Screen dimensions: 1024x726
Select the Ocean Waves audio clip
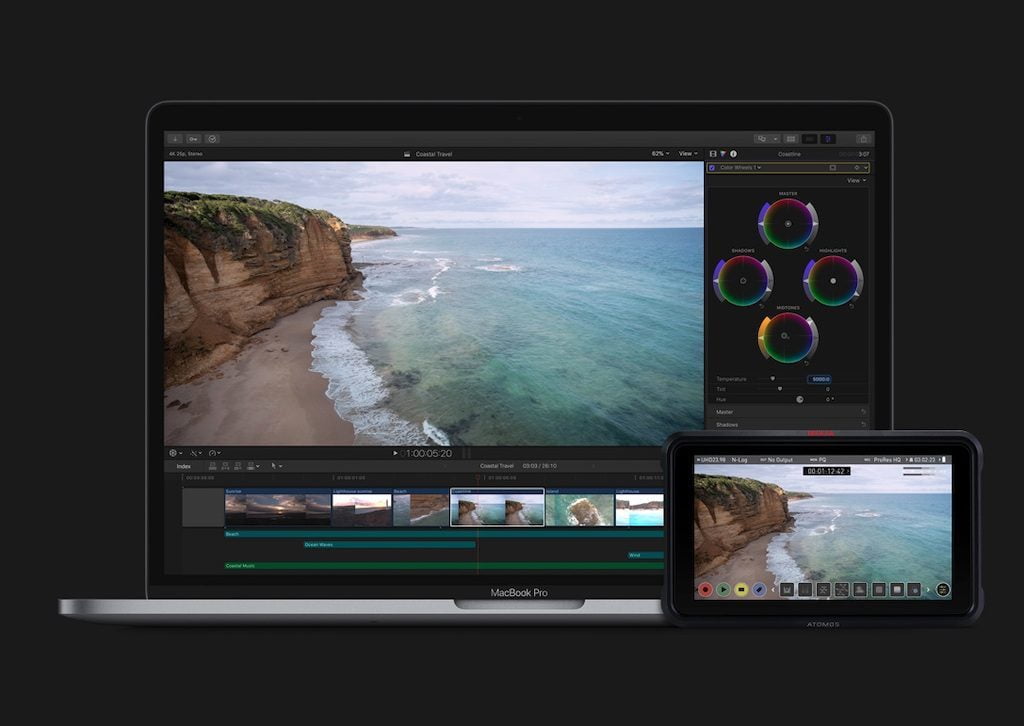(x=389, y=544)
